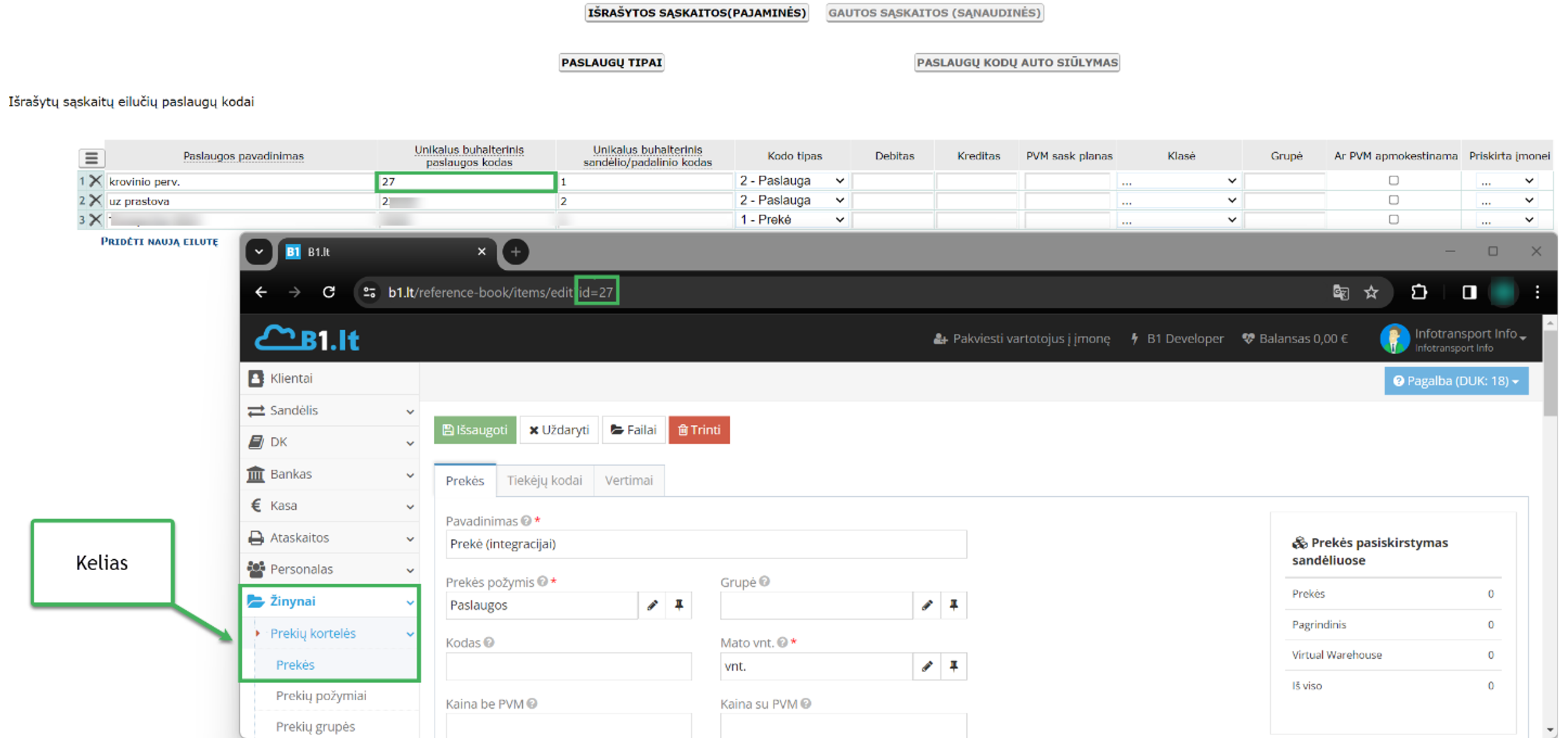Open Klasė dropdown in krovinio perv. row
The height and width of the screenshot is (746, 1568).
coord(1179,182)
